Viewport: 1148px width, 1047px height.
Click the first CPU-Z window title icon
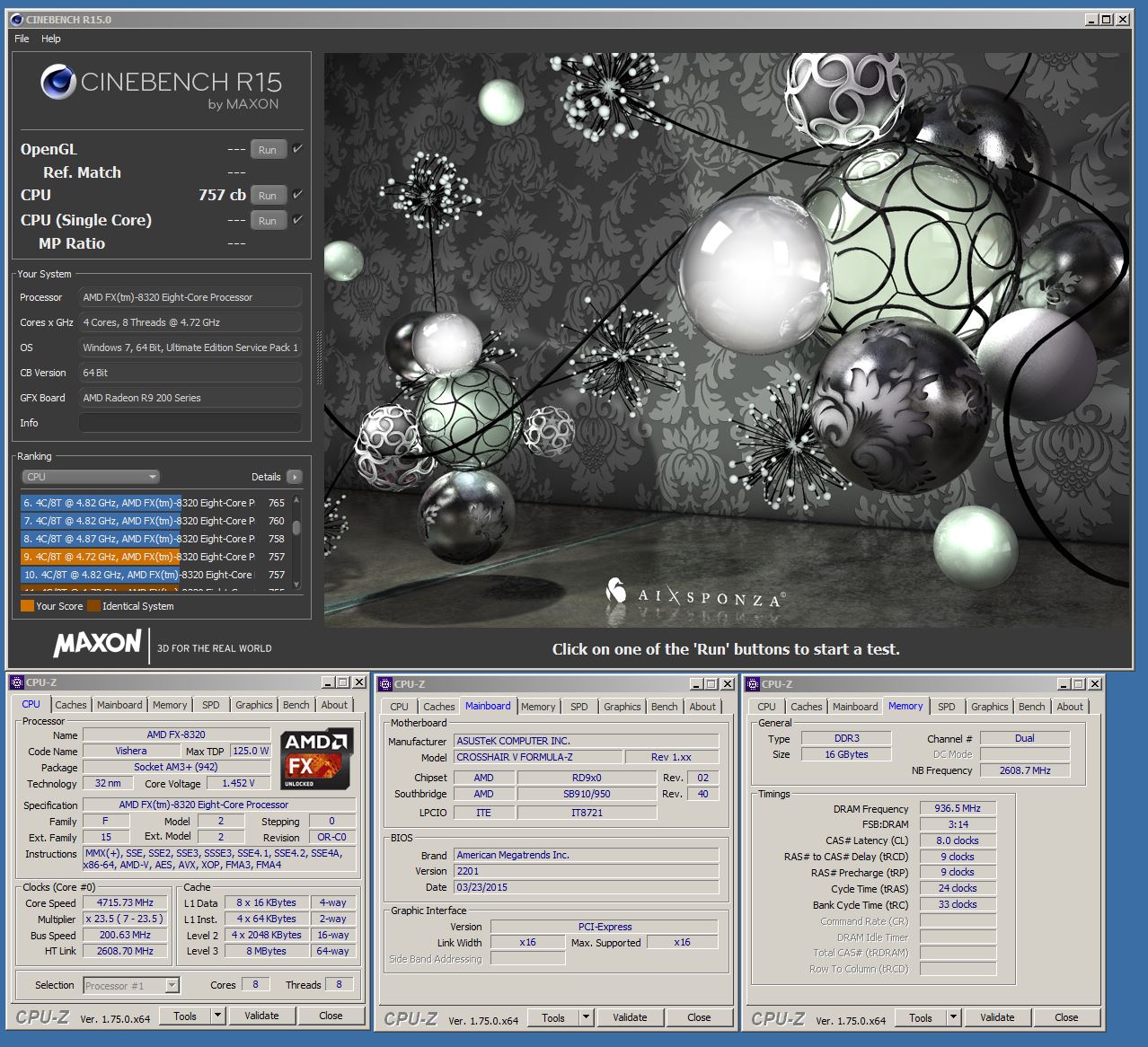click(x=17, y=682)
